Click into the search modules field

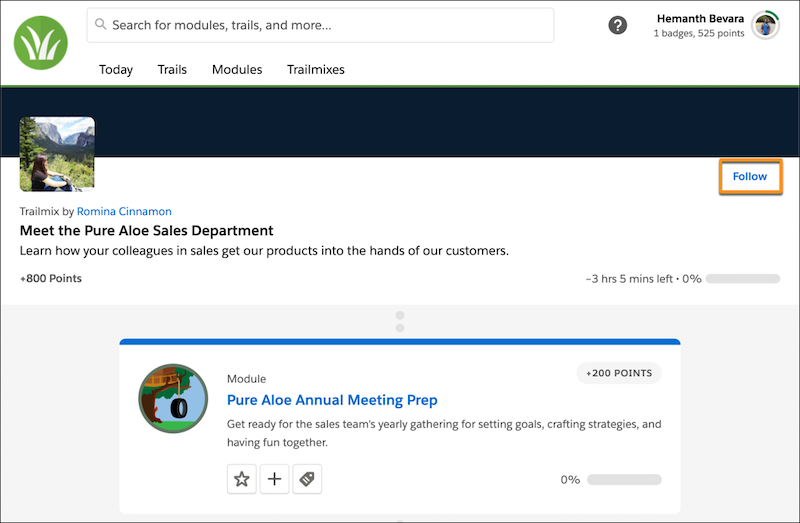click(x=320, y=25)
